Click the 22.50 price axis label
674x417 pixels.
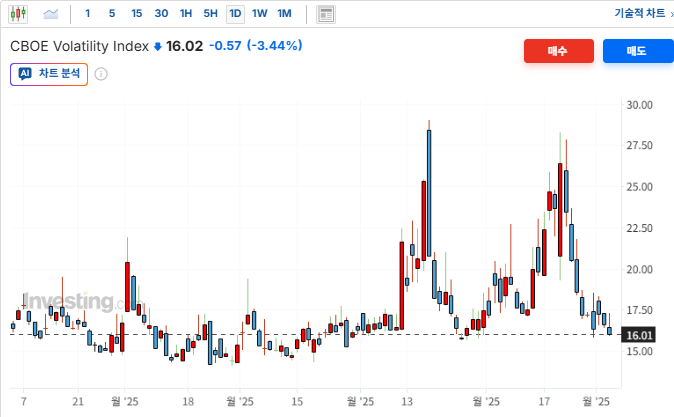[x=639, y=228]
